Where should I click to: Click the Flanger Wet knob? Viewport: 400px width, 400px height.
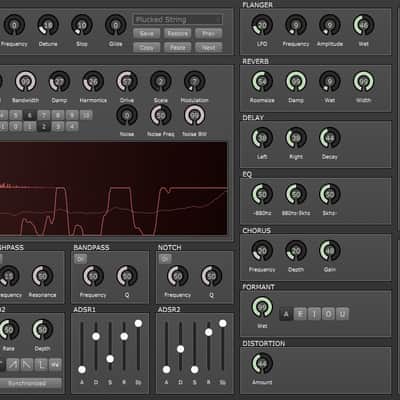point(364,25)
